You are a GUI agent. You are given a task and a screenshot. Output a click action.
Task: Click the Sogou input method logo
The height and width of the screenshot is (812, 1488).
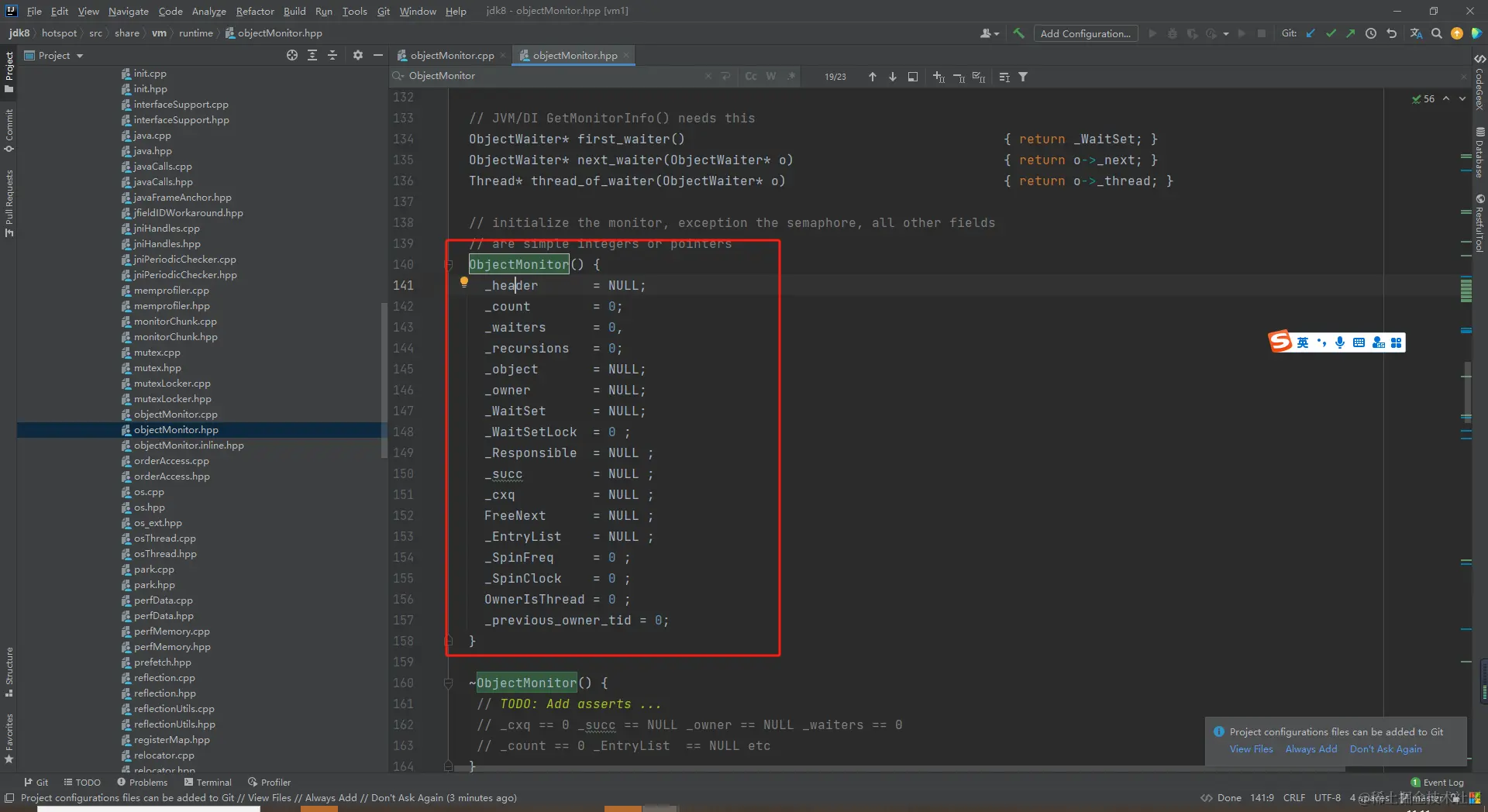1280,342
